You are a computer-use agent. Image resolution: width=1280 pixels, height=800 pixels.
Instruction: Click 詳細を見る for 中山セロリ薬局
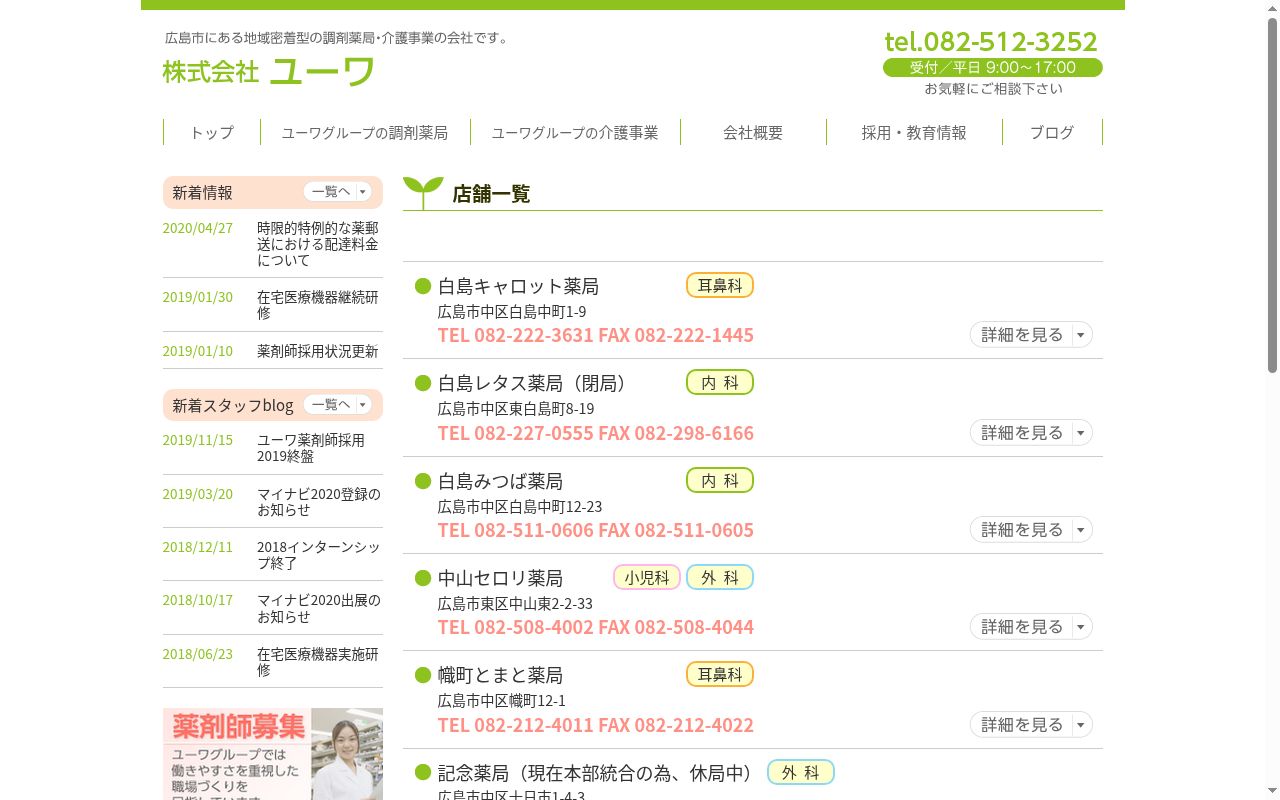click(x=1031, y=627)
